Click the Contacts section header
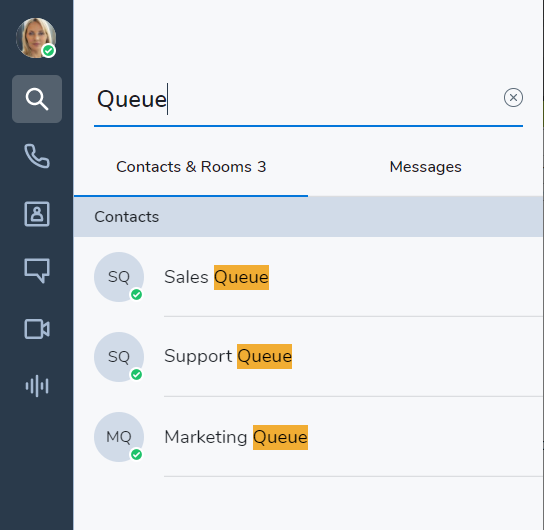Viewport: 544px width, 530px height. point(308,217)
